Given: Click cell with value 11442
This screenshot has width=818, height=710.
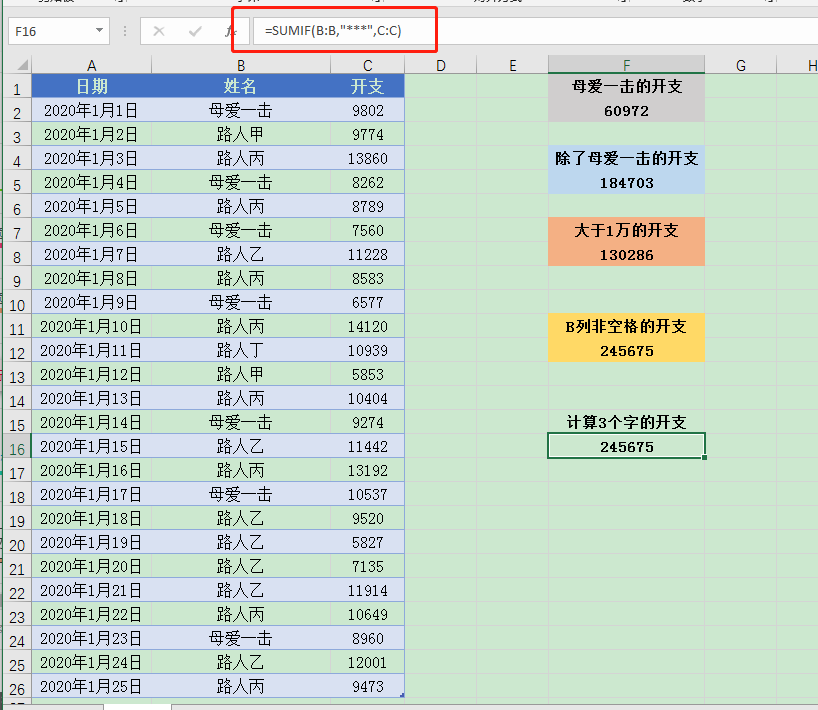Looking at the screenshot, I should [368, 446].
